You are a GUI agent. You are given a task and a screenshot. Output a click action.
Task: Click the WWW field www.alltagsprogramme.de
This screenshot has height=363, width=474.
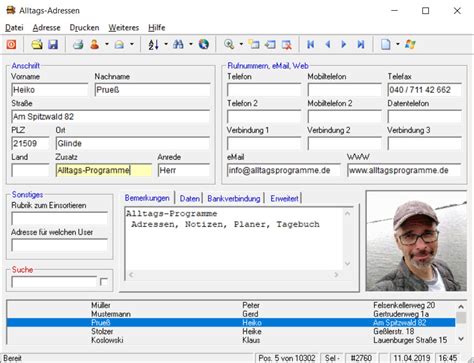click(x=404, y=170)
